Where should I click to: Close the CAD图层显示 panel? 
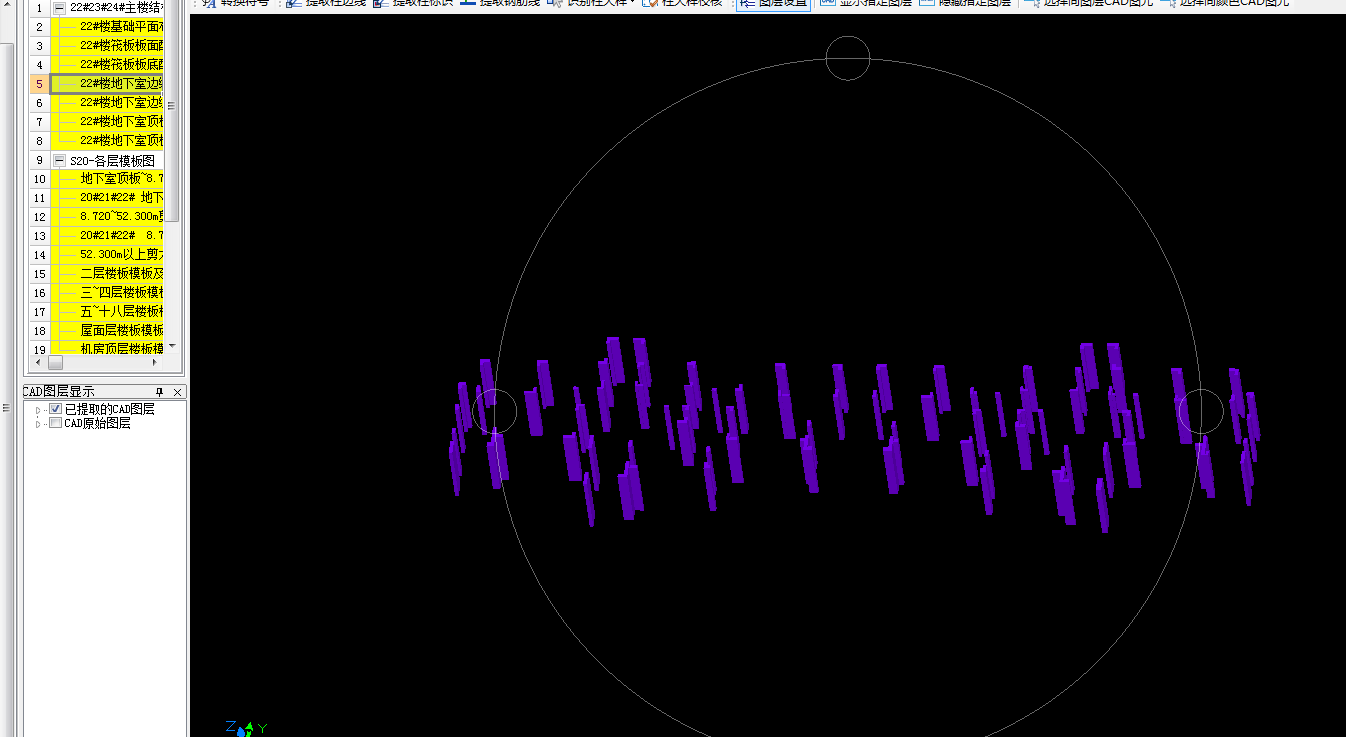coord(178,392)
